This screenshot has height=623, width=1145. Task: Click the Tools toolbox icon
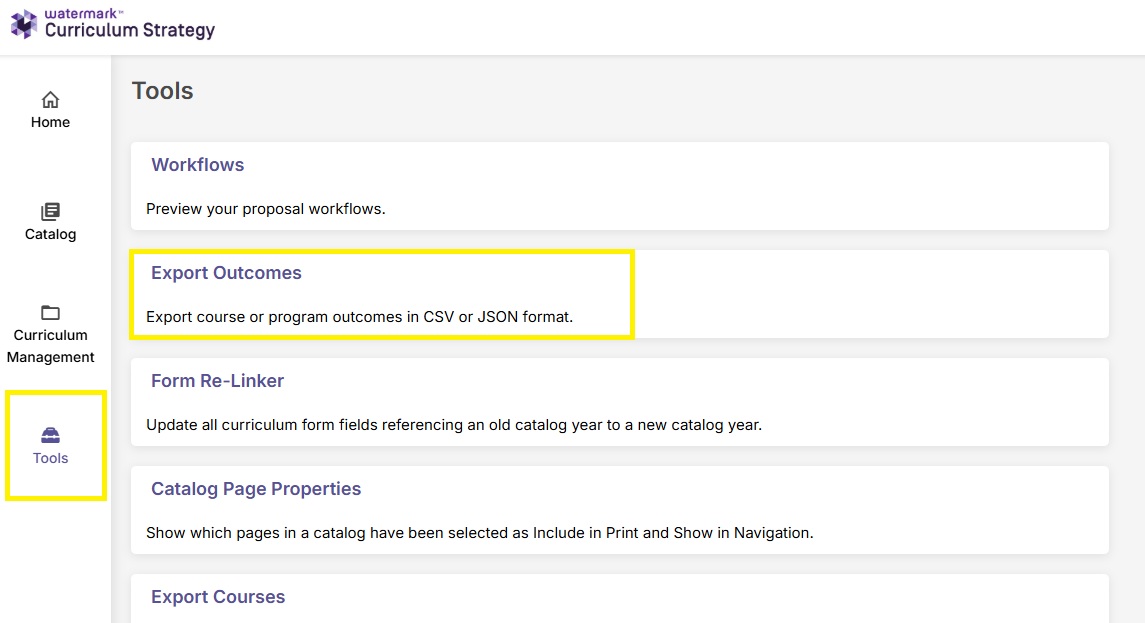[x=50, y=435]
